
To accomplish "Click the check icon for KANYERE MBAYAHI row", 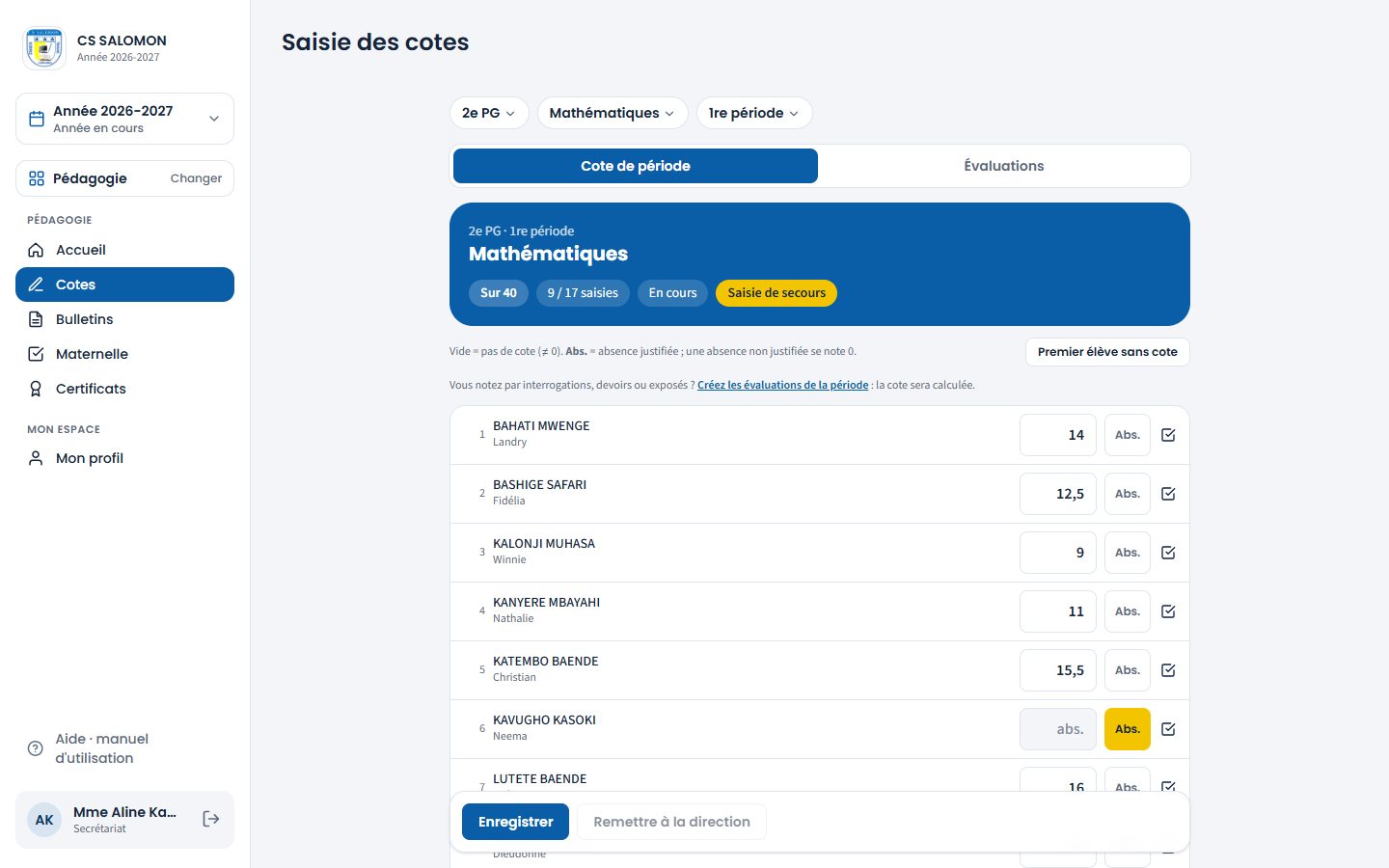I will (1168, 611).
